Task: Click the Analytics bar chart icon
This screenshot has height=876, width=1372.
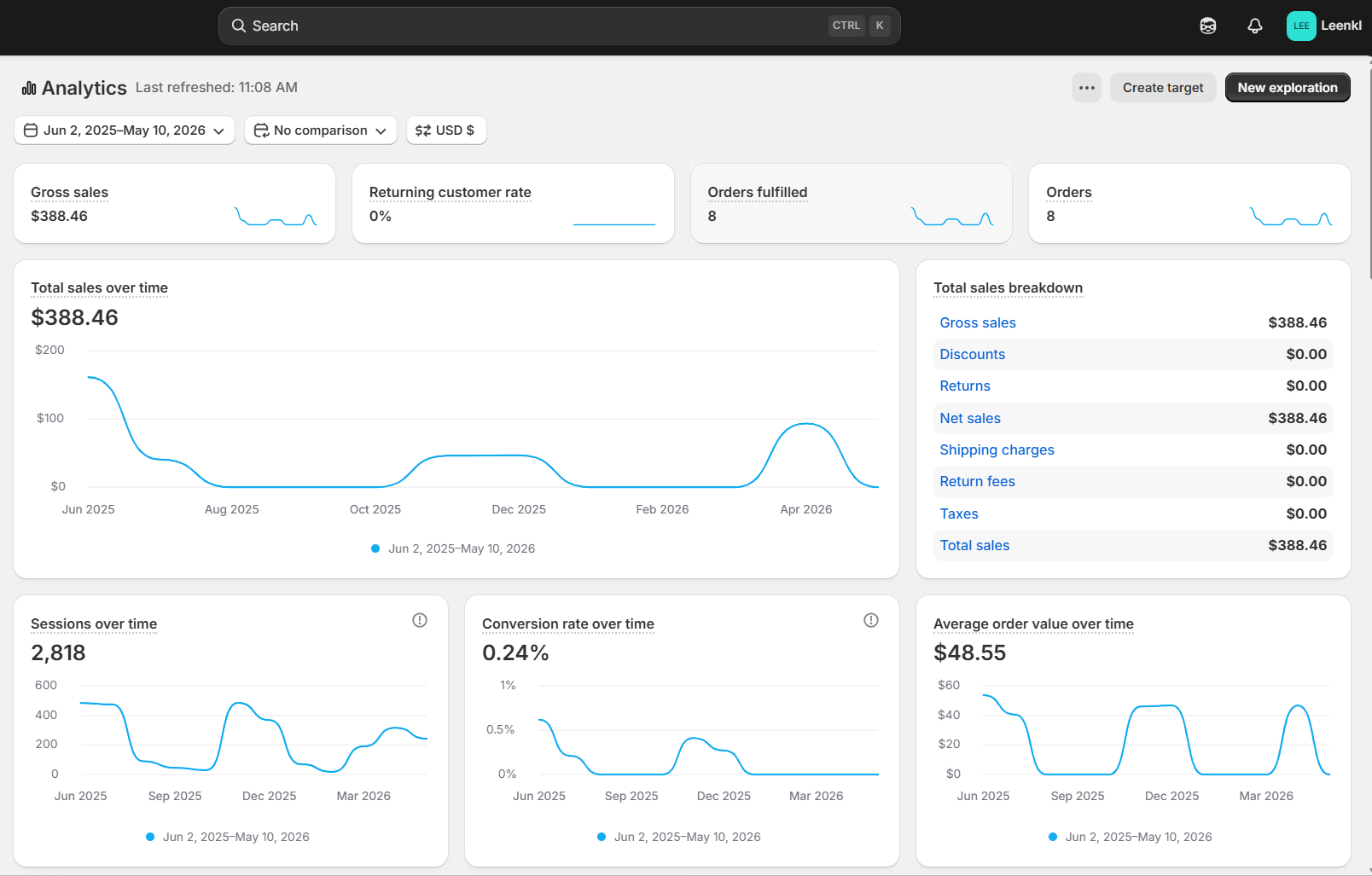Action: (x=29, y=88)
